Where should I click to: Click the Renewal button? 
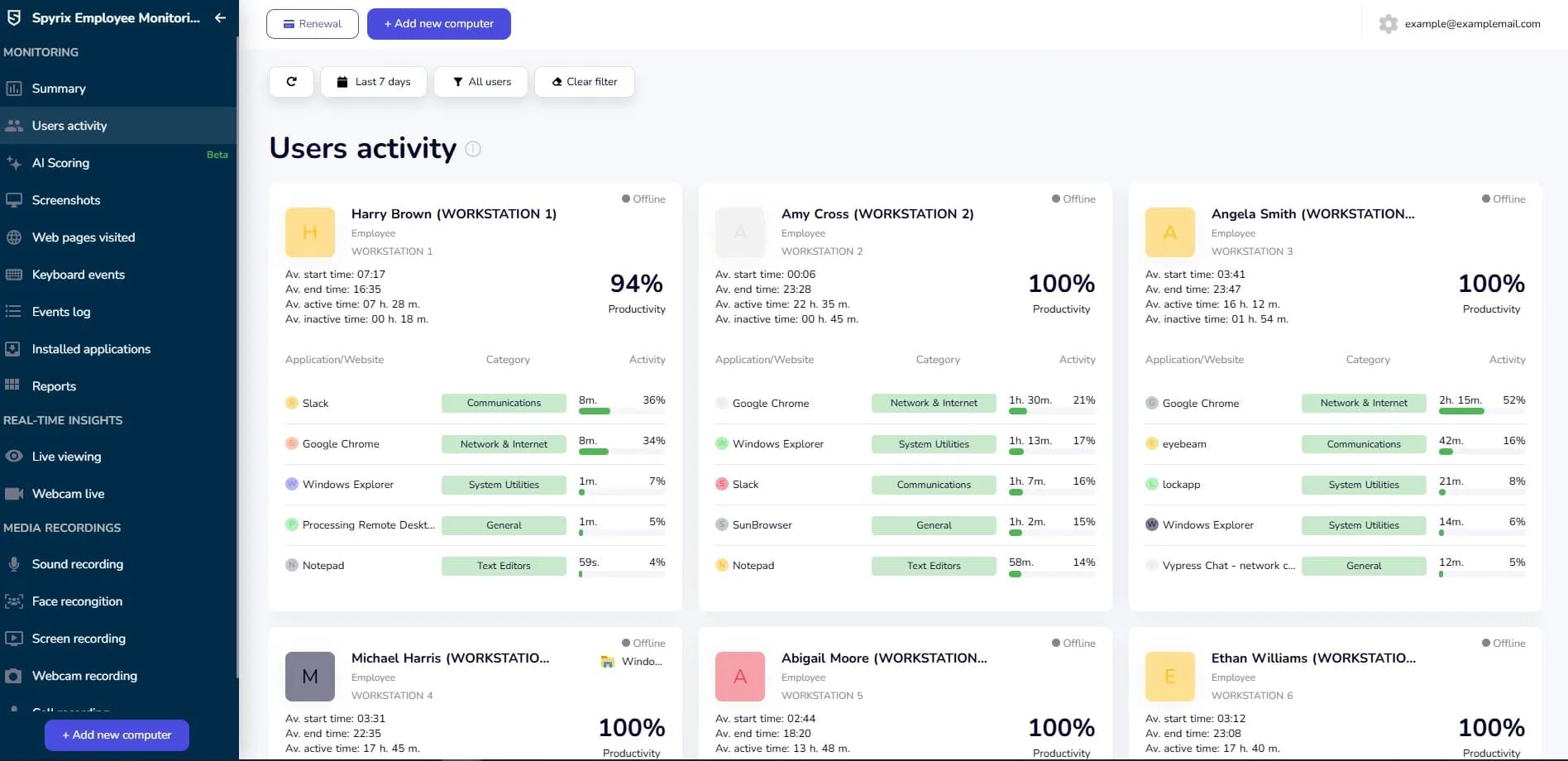pos(313,24)
